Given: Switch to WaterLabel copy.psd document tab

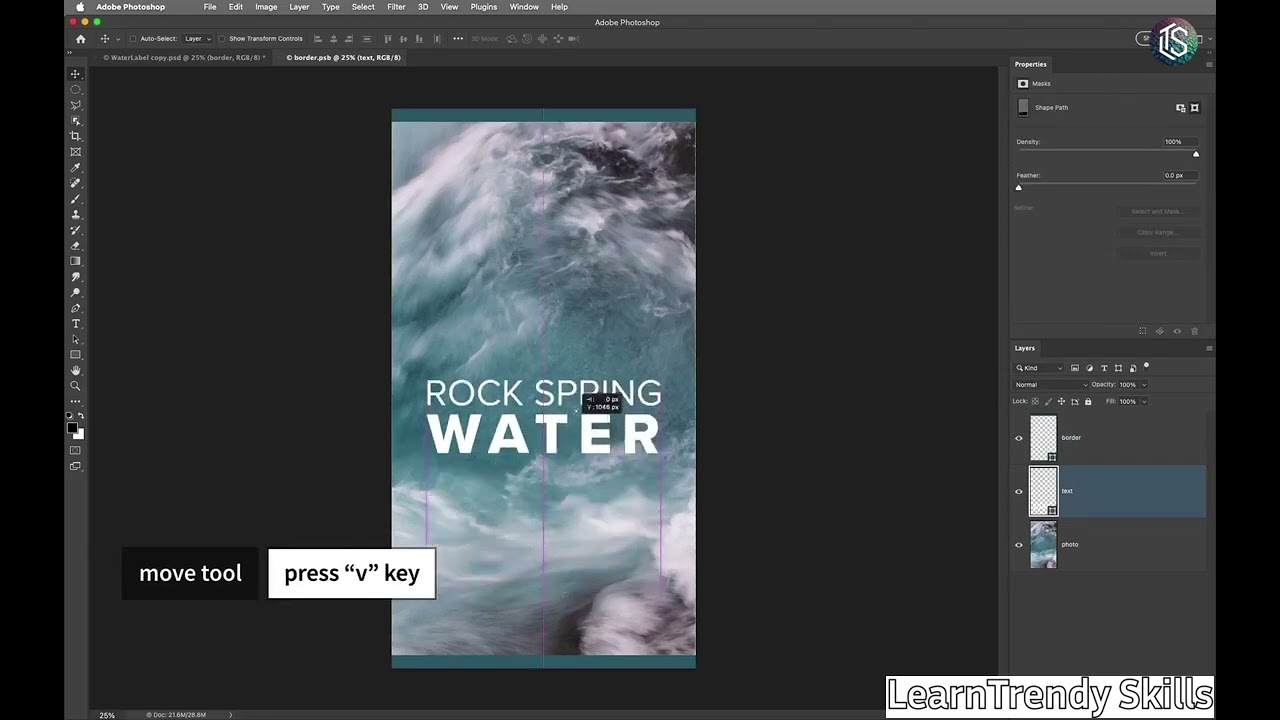Looking at the screenshot, I should (x=185, y=58).
